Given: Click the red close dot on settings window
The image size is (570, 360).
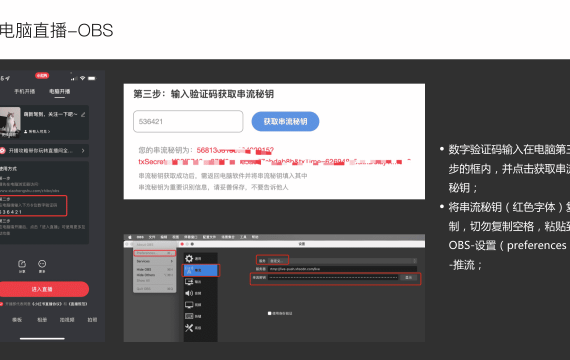Looking at the screenshot, I should click(182, 244).
